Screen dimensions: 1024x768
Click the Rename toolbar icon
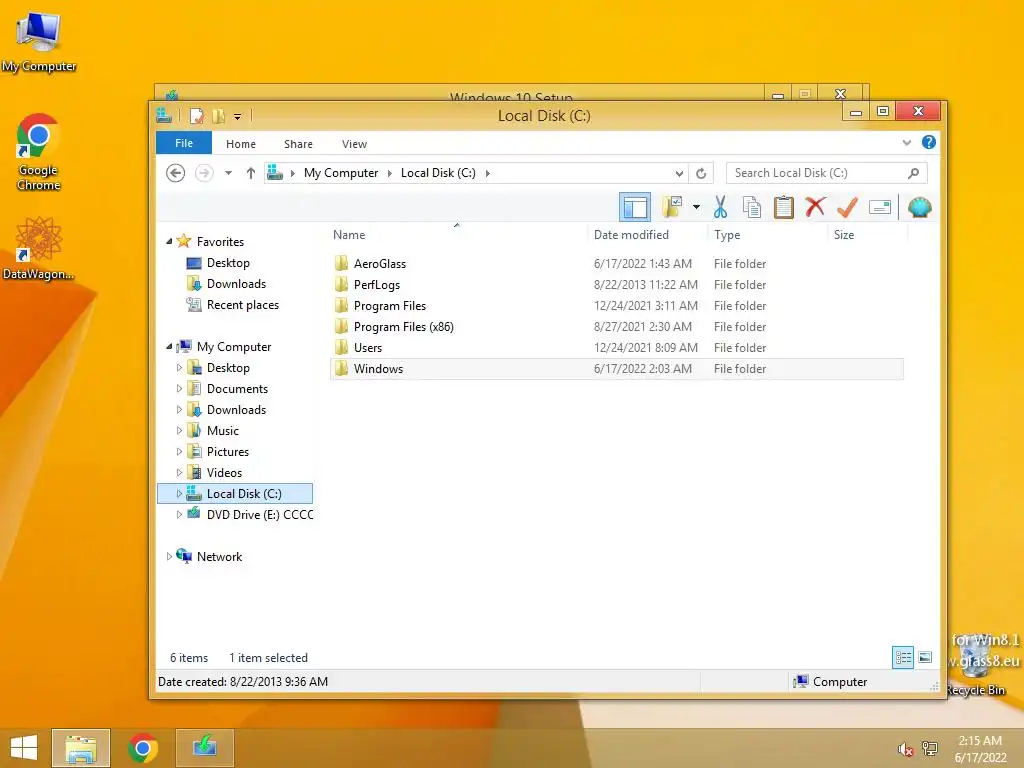click(880, 208)
